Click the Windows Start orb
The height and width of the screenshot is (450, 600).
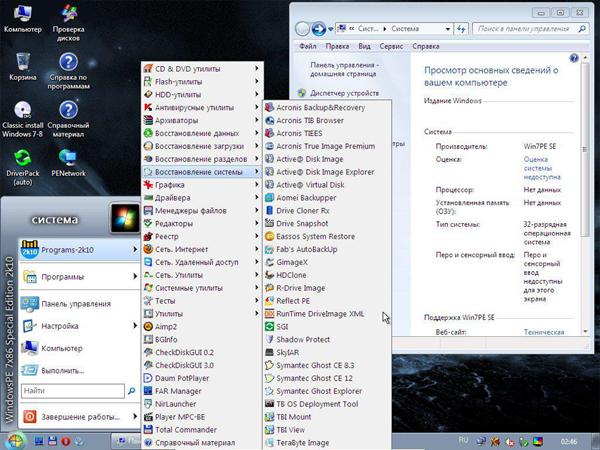coord(15,441)
